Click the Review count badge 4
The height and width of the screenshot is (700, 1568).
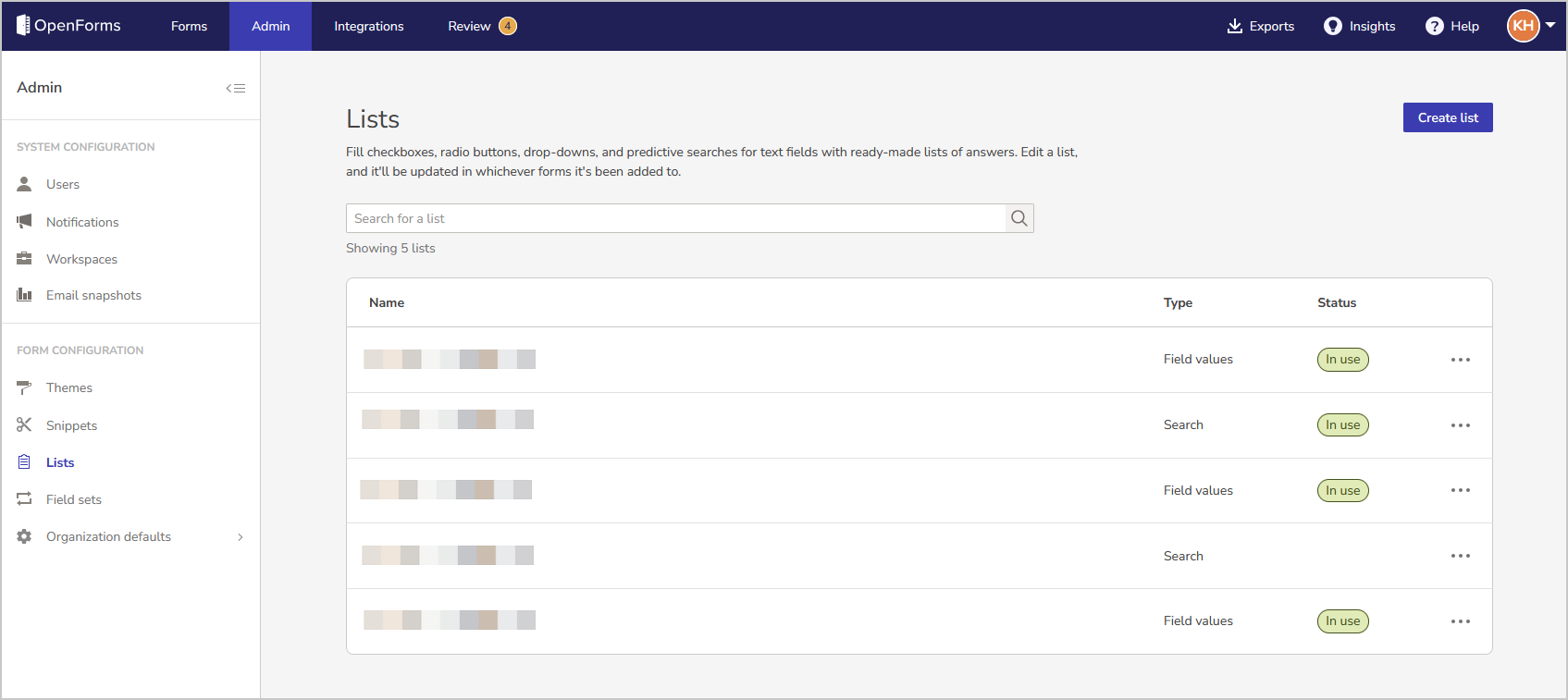click(x=508, y=26)
